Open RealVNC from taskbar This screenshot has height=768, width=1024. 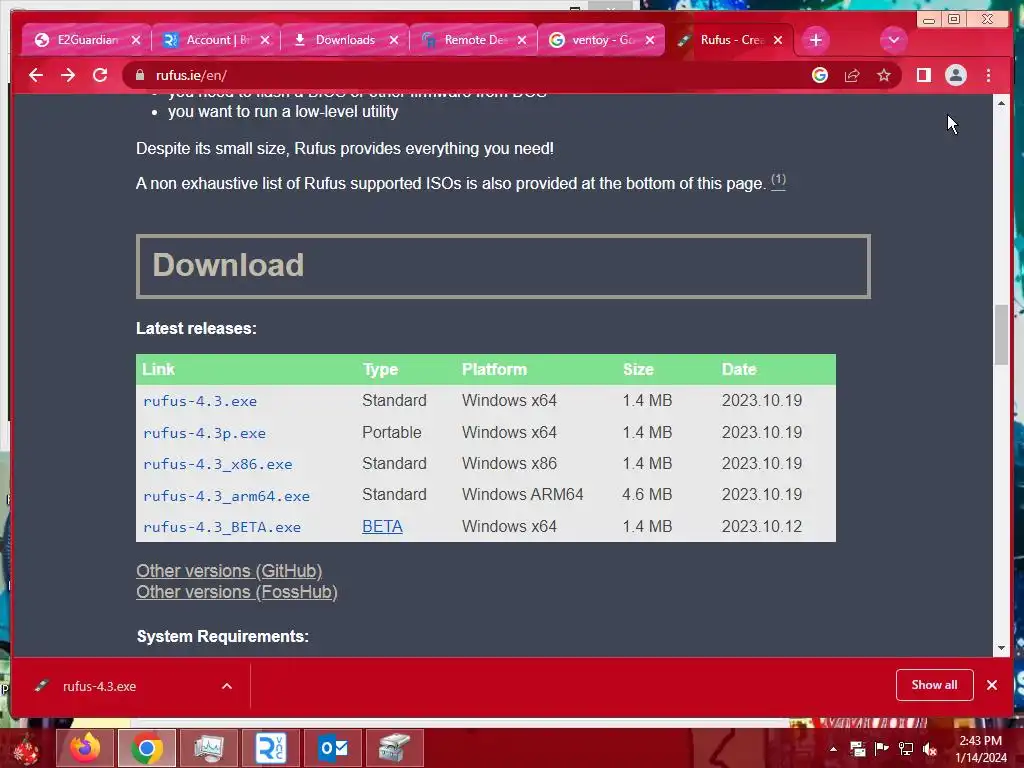tap(271, 748)
